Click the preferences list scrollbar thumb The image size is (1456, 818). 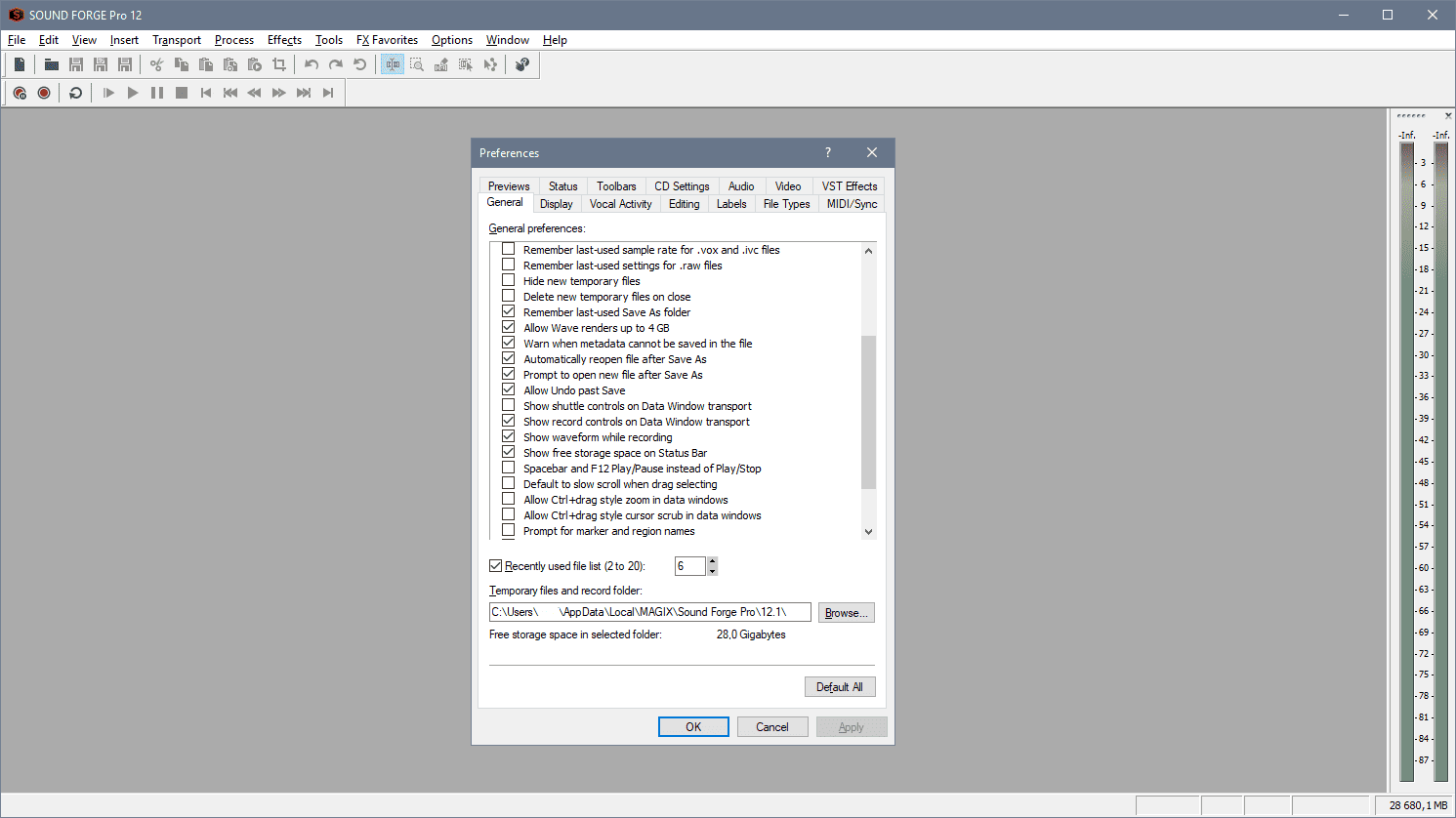pyautogui.click(x=868, y=412)
